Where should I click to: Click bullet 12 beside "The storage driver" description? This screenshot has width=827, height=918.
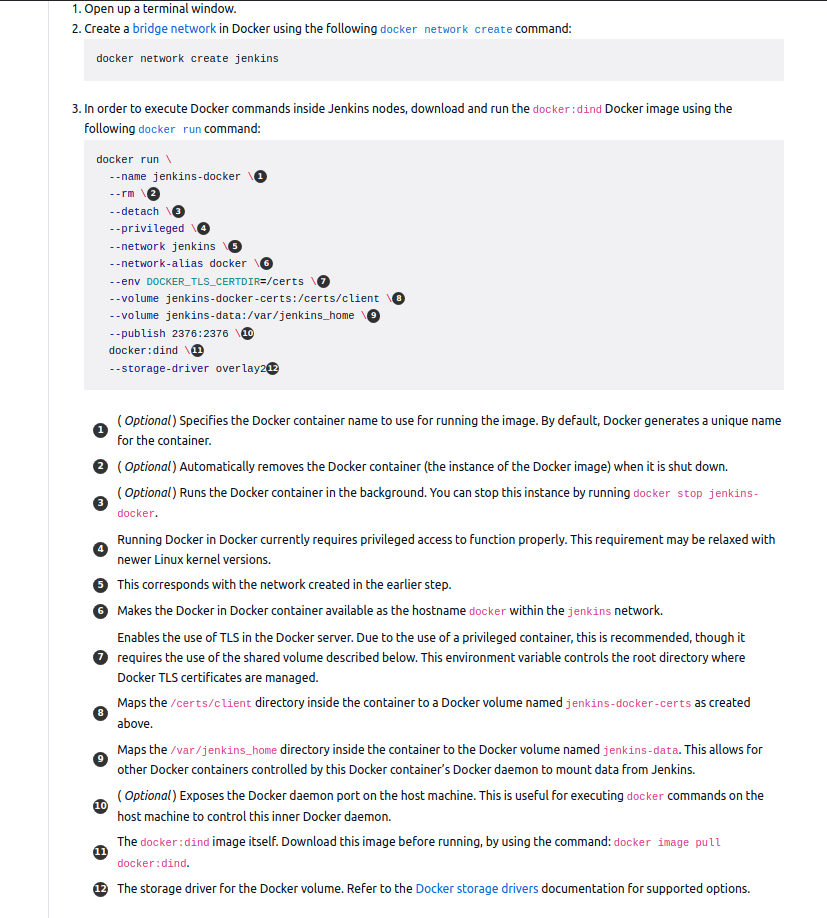point(100,889)
